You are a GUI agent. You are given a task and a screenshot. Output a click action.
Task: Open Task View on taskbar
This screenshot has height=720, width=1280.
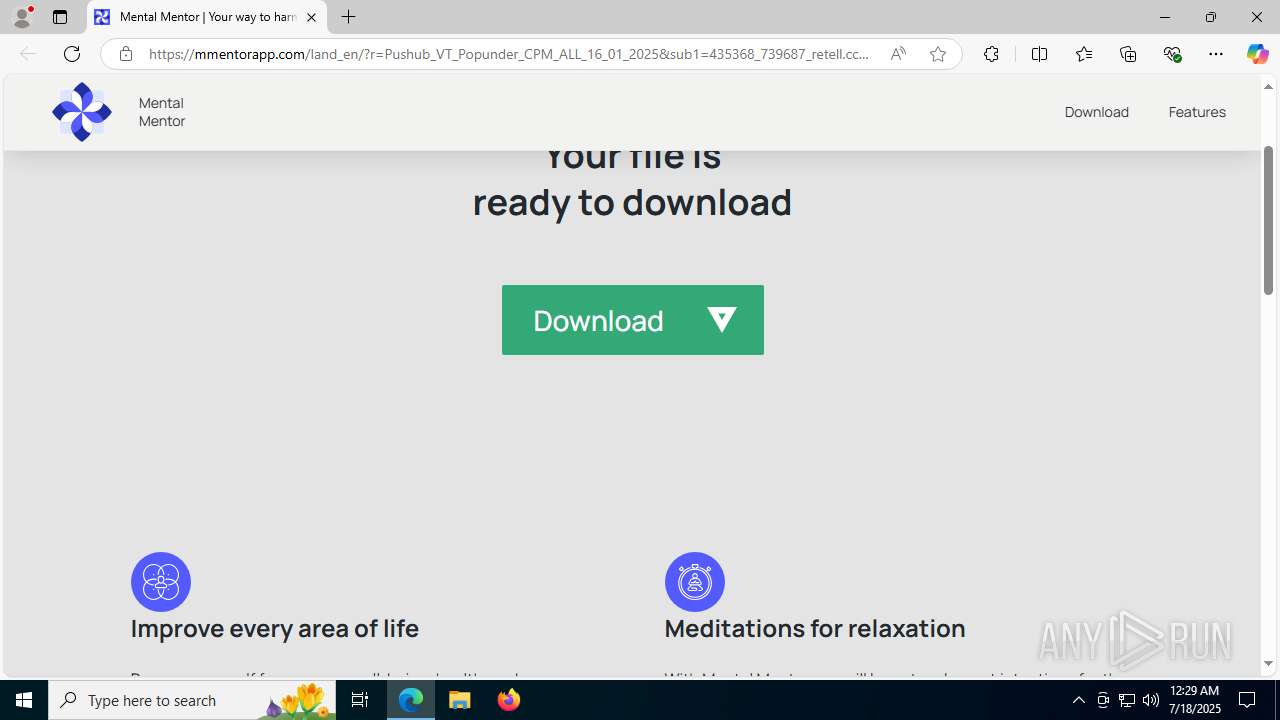tap(360, 700)
